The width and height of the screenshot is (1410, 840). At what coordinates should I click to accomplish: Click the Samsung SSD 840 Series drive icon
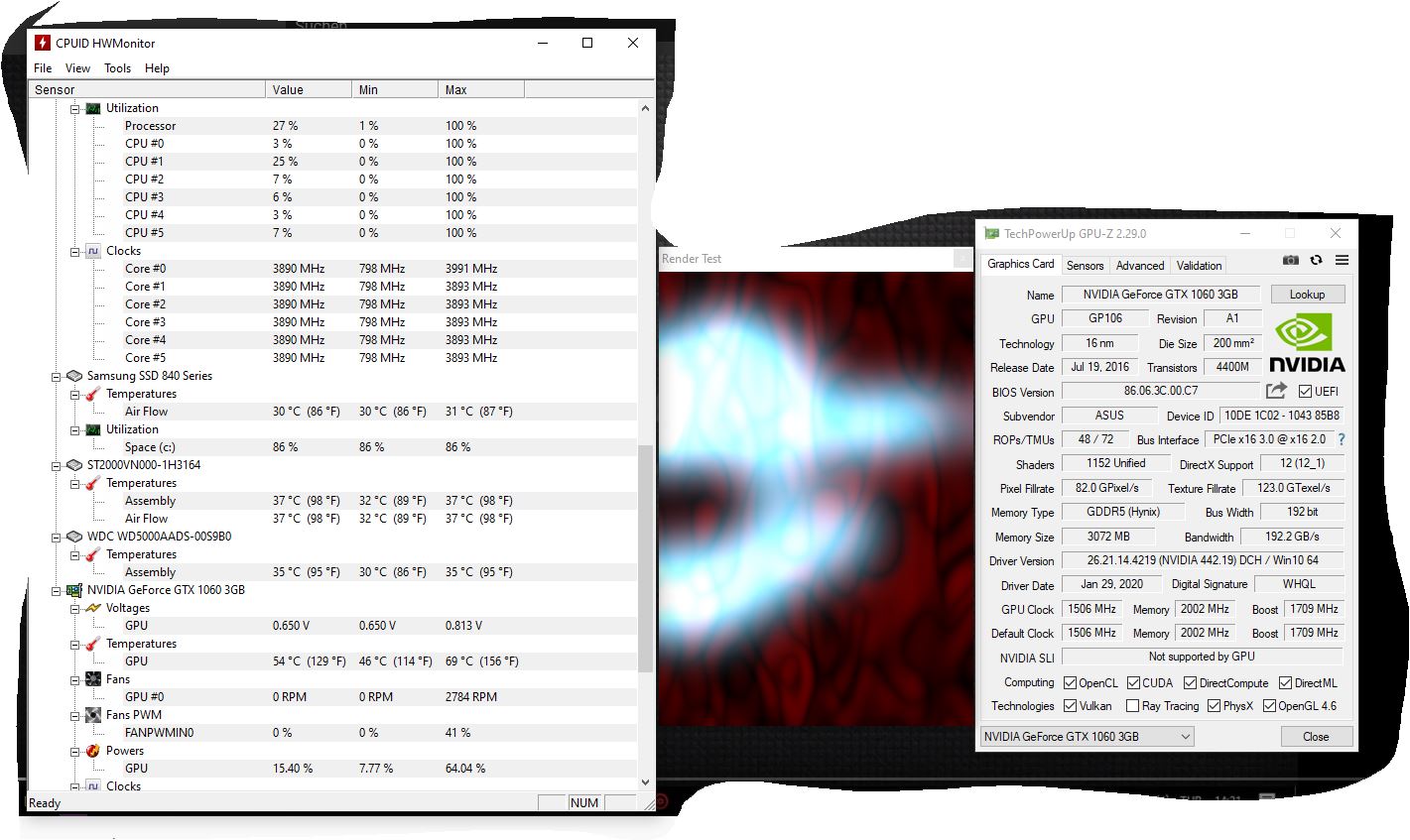[x=73, y=376]
